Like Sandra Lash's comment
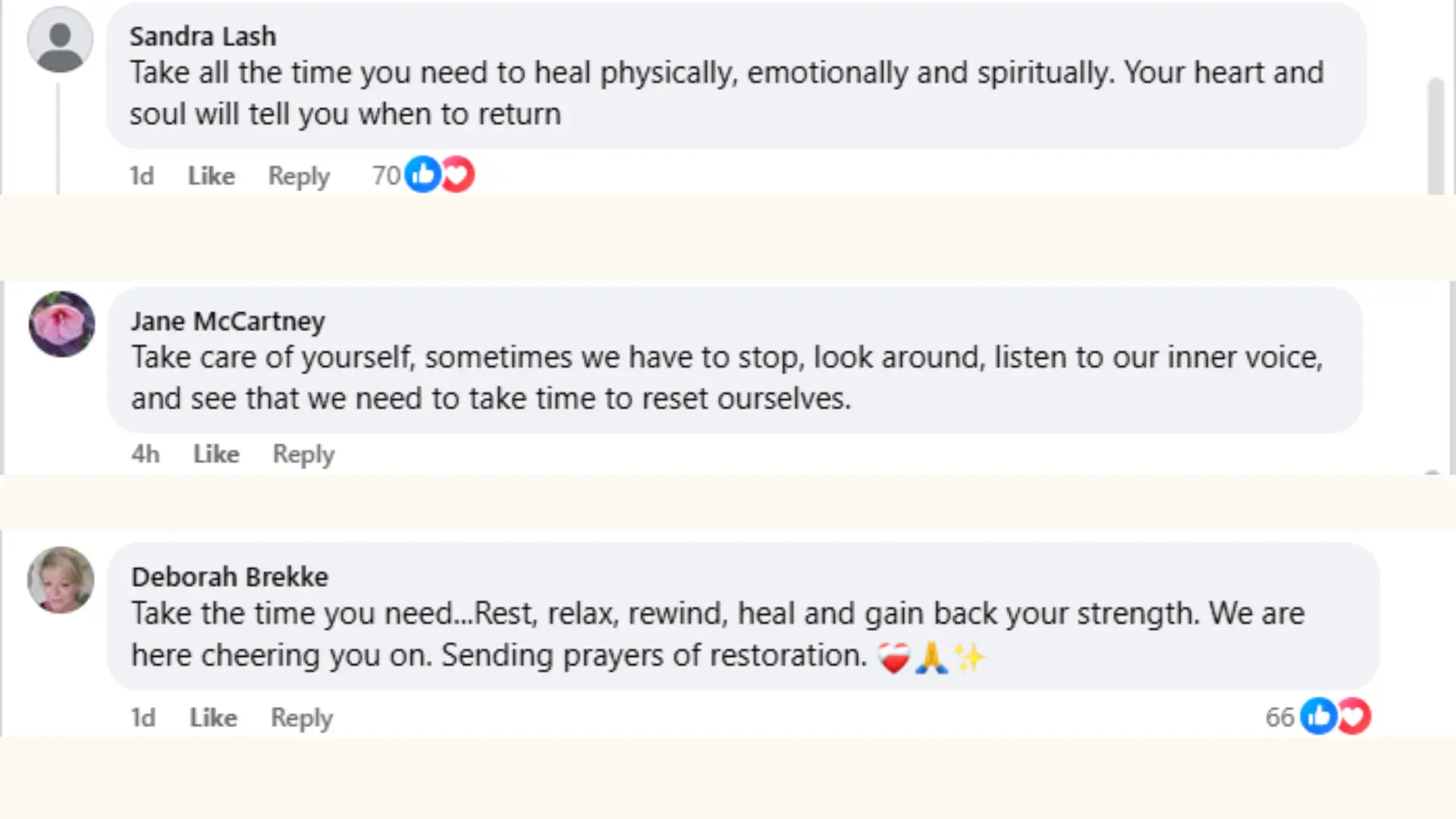 [211, 176]
